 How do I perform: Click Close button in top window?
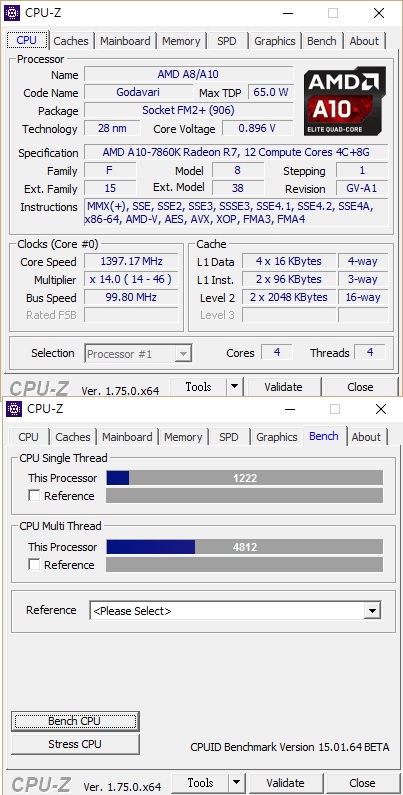[360, 387]
